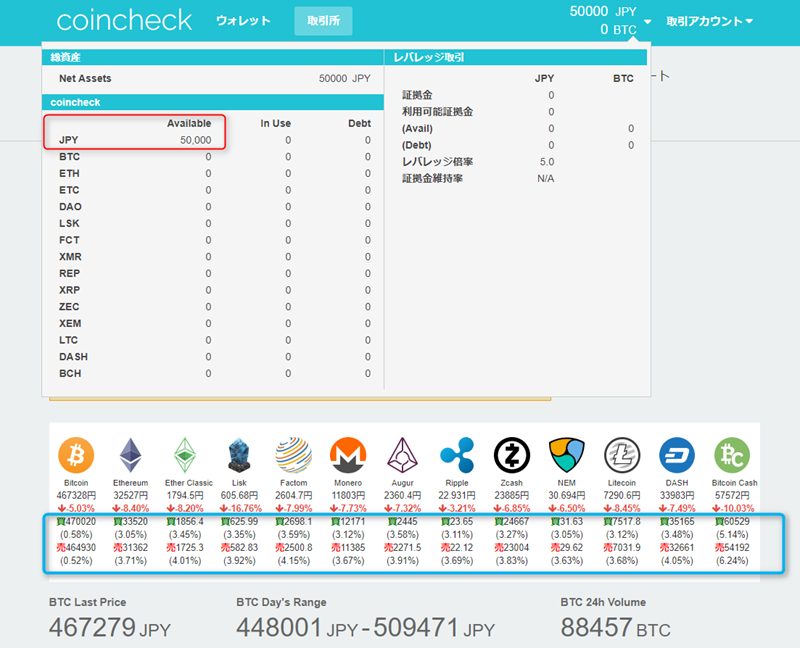Click the Monero change -7.73%
Viewport: 800px width, 648px height.
(348, 508)
